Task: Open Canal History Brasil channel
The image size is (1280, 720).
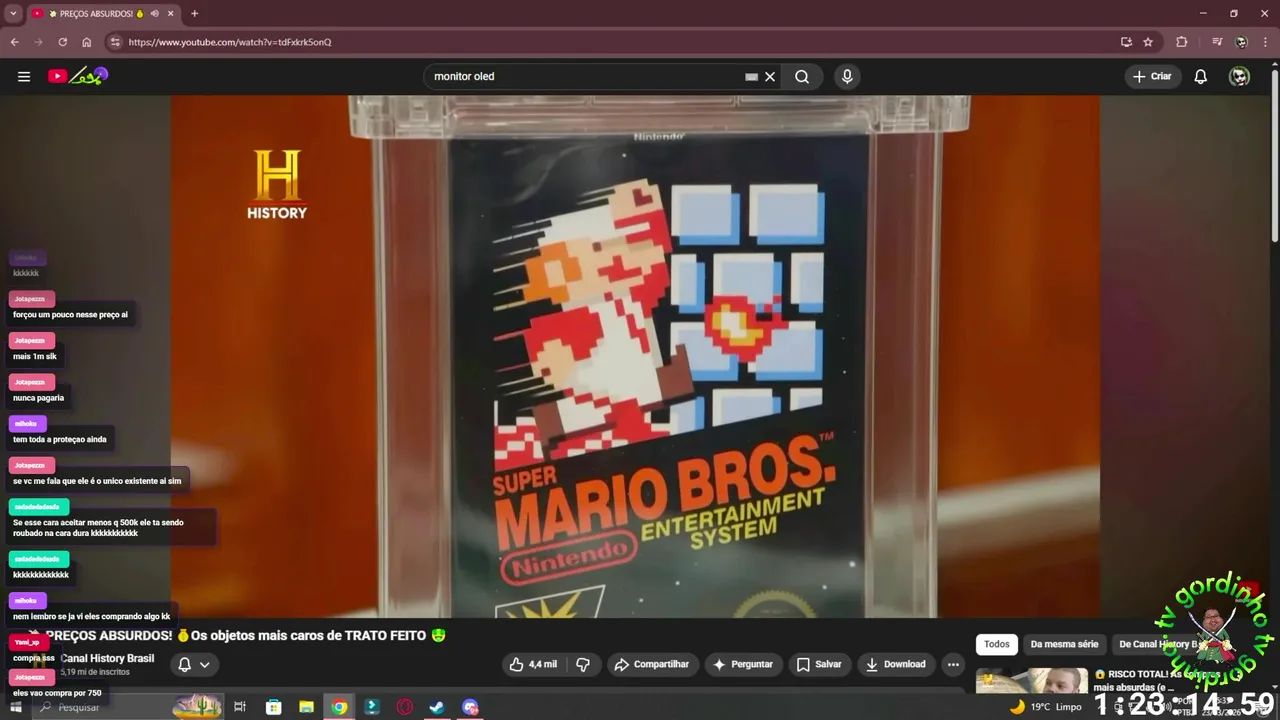Action: coord(107,658)
